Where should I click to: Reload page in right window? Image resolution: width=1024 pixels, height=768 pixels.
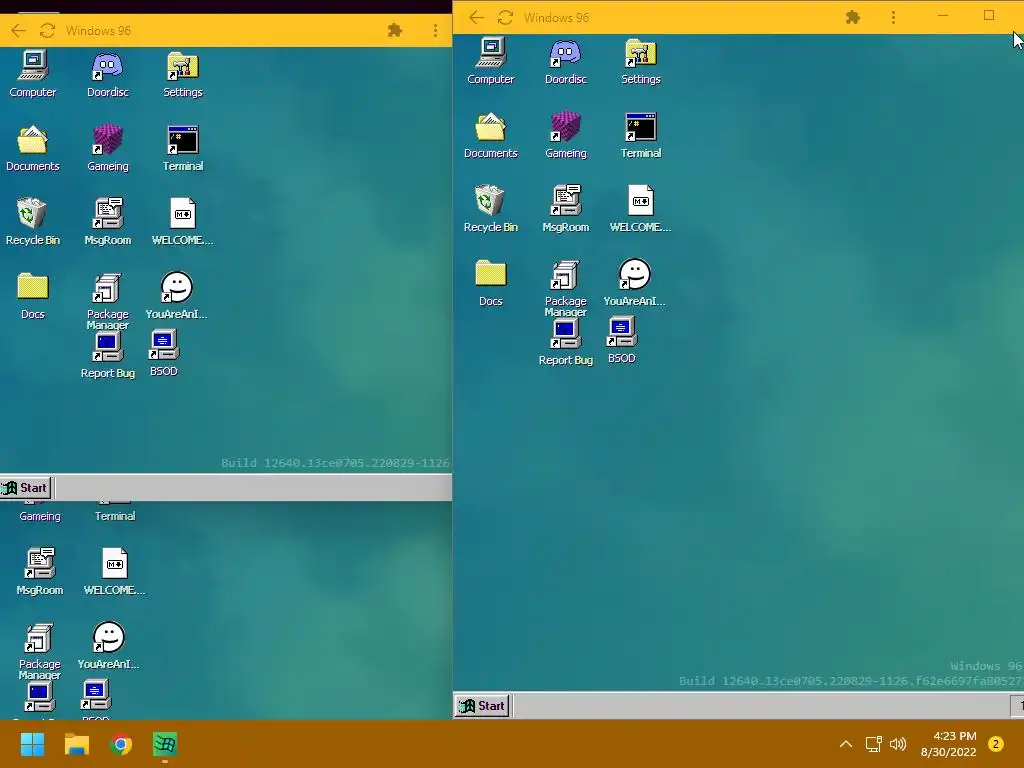(505, 18)
